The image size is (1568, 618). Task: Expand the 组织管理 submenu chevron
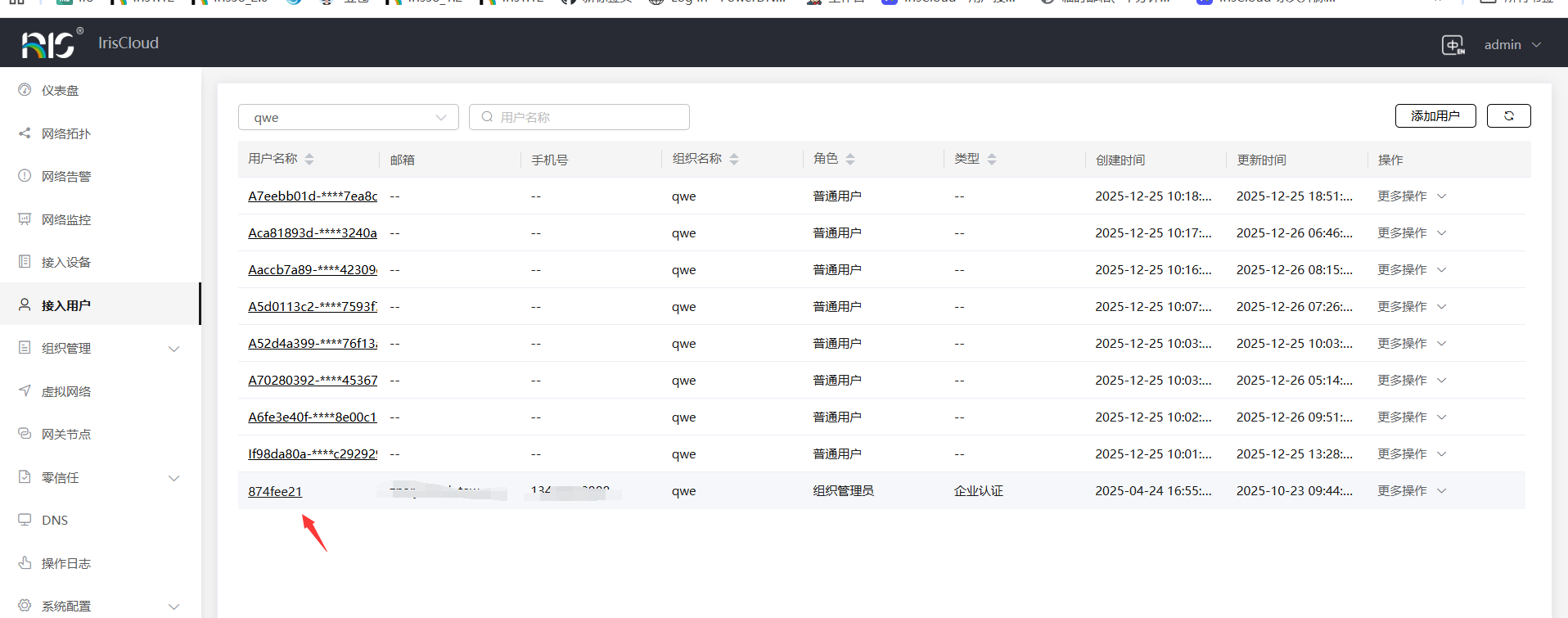pos(173,349)
